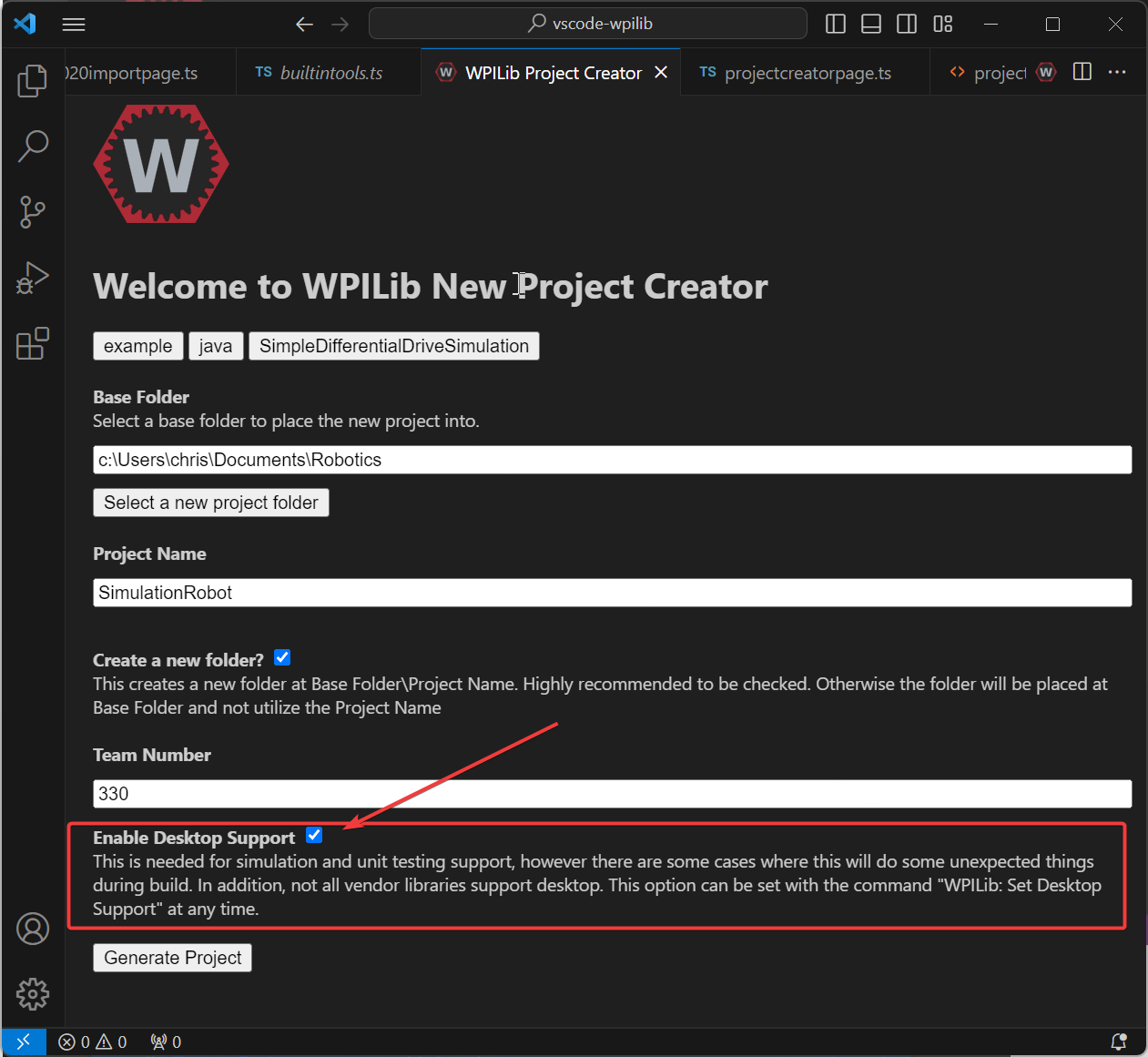Click the Generate Project button
The width and height of the screenshot is (1148, 1057).
coord(172,958)
